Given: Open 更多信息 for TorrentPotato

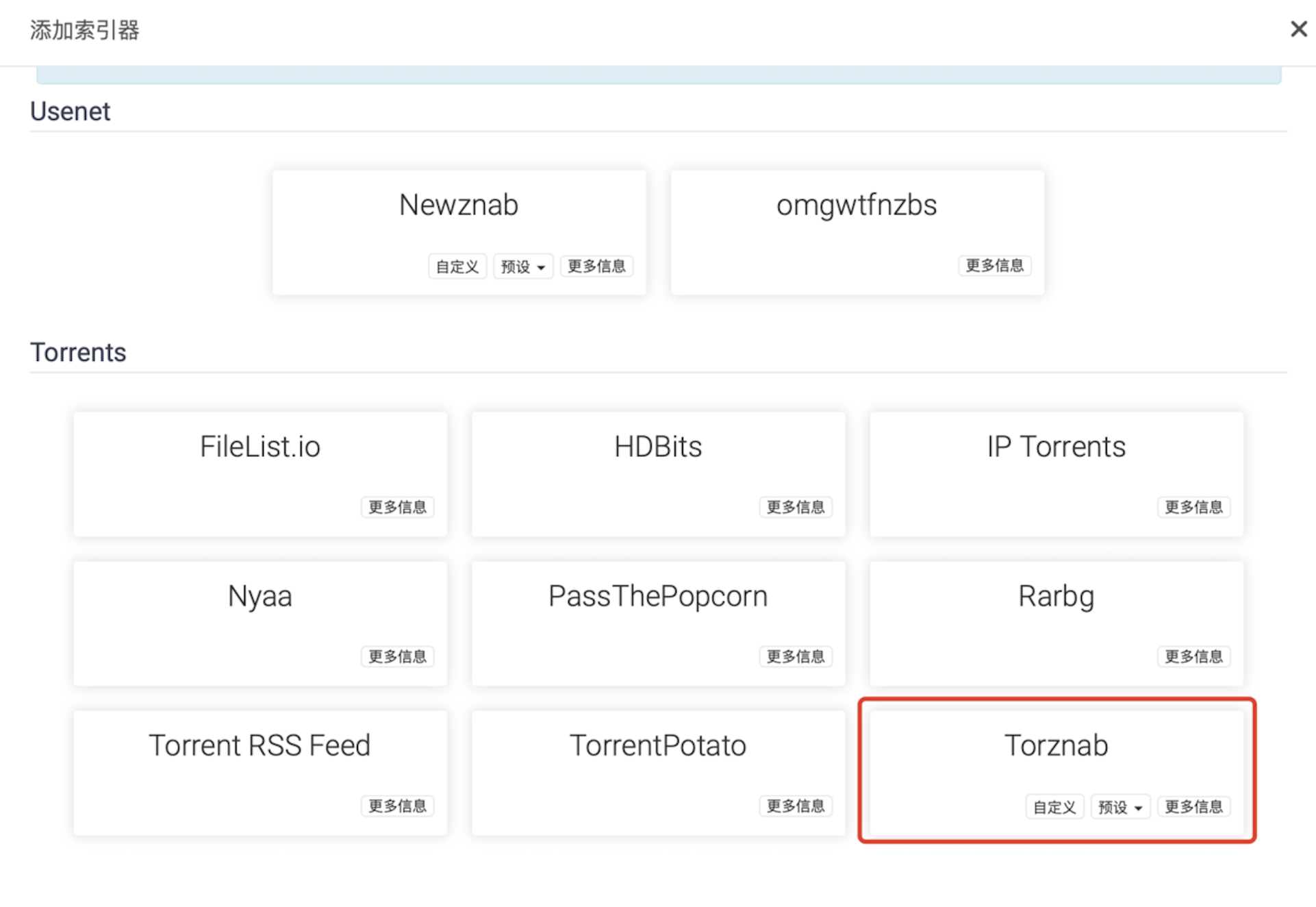Looking at the screenshot, I should (x=795, y=806).
